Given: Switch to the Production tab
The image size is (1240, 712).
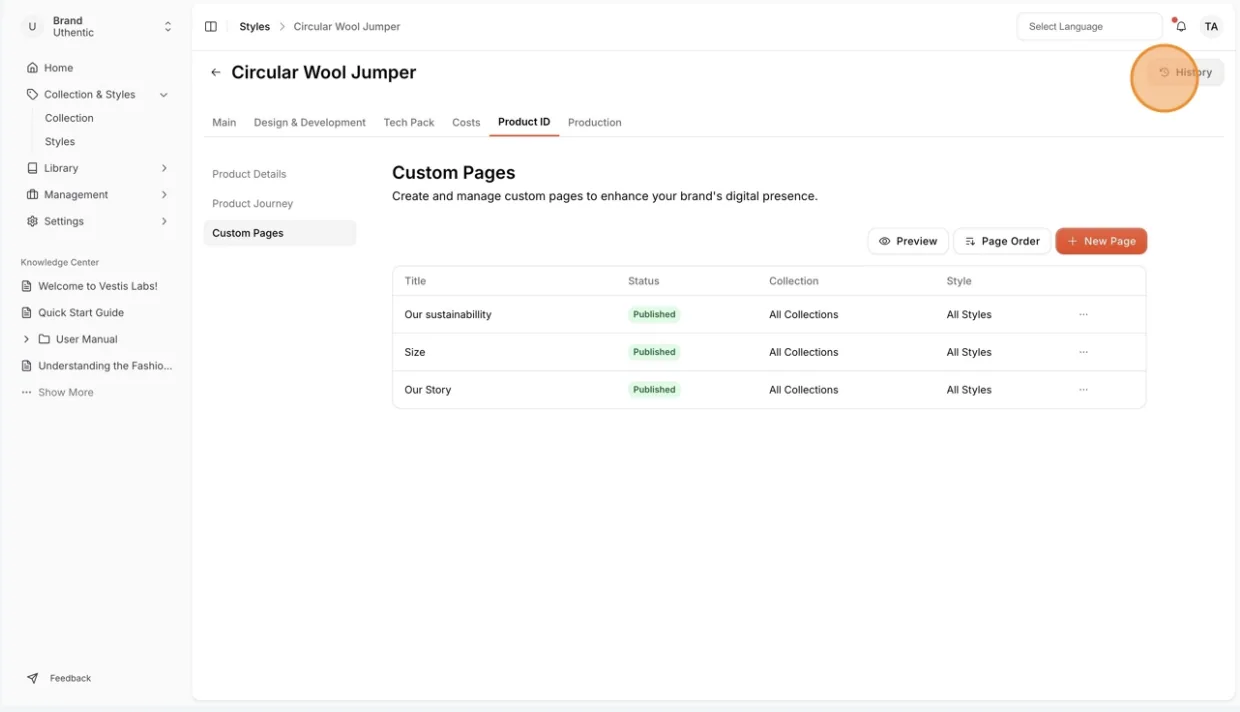Looking at the screenshot, I should pos(595,122).
